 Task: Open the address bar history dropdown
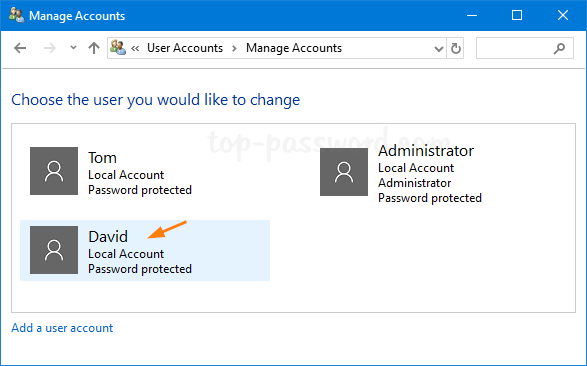pos(439,48)
